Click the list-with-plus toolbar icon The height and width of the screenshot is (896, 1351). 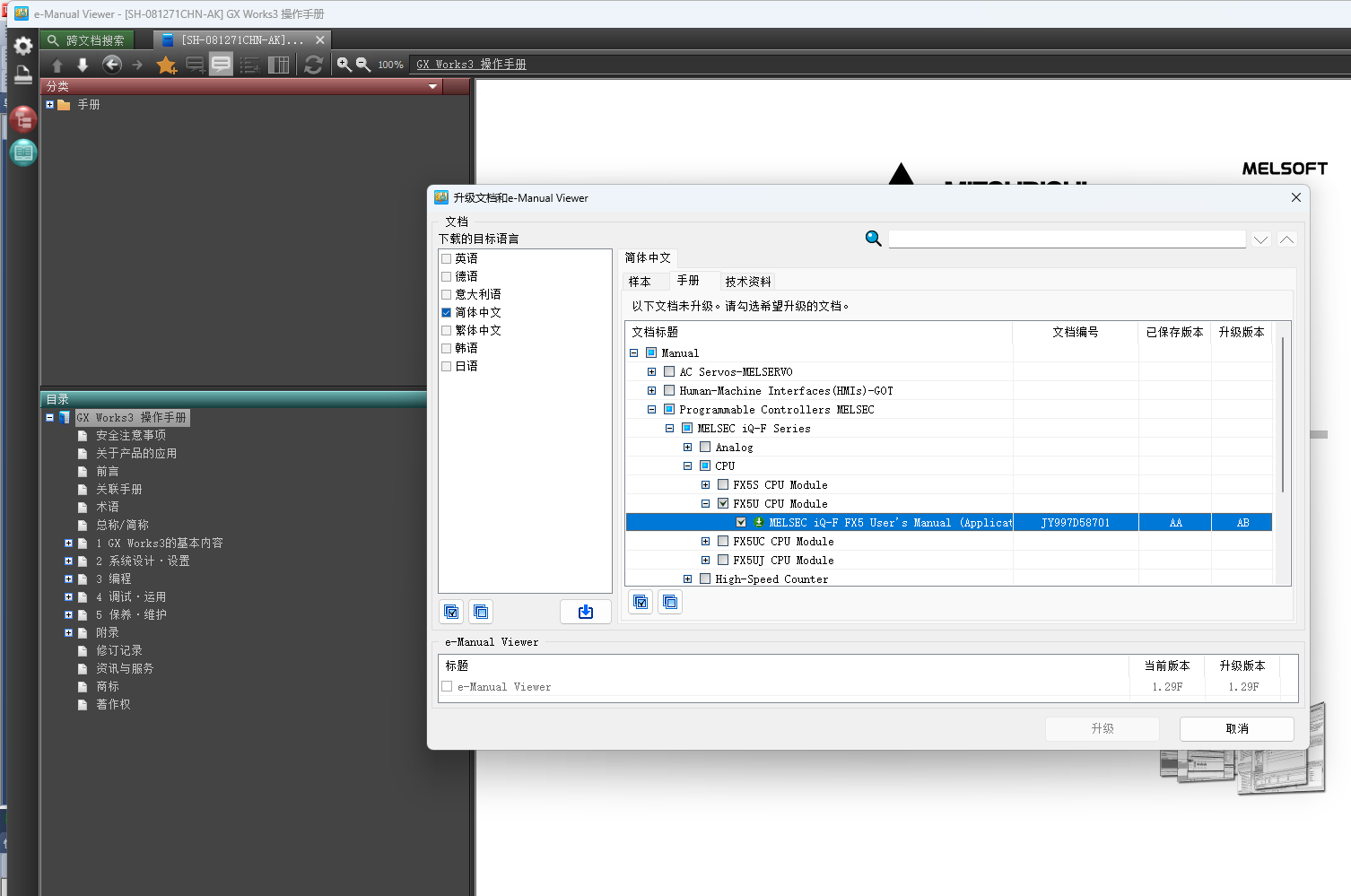[249, 65]
